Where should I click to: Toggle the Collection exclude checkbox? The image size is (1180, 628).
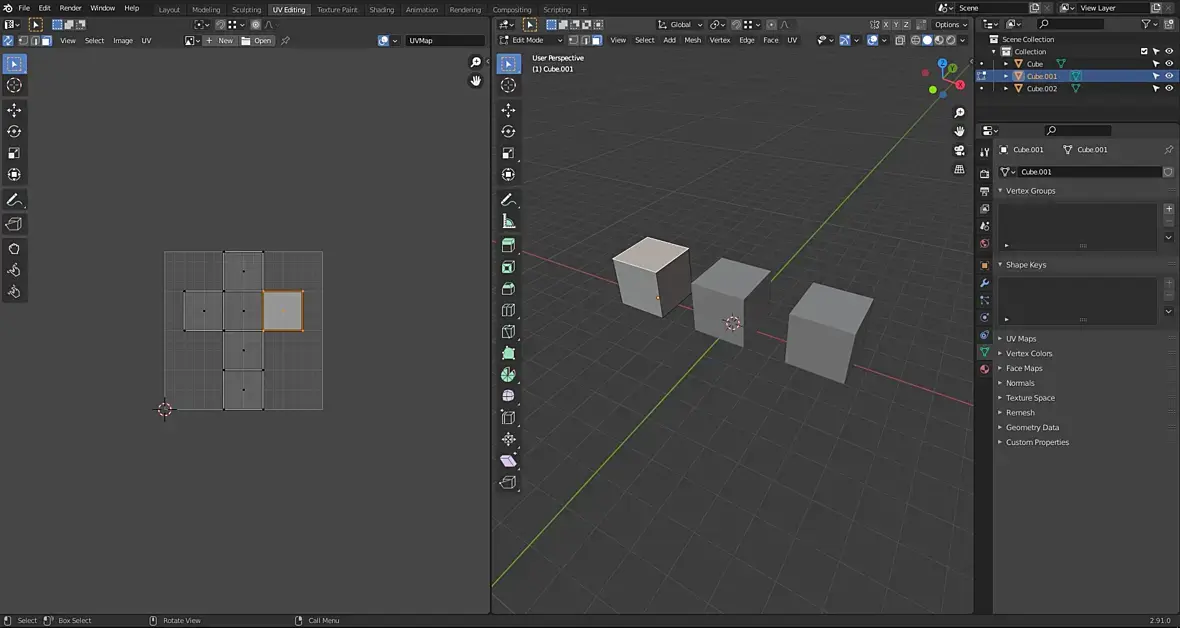click(1144, 51)
